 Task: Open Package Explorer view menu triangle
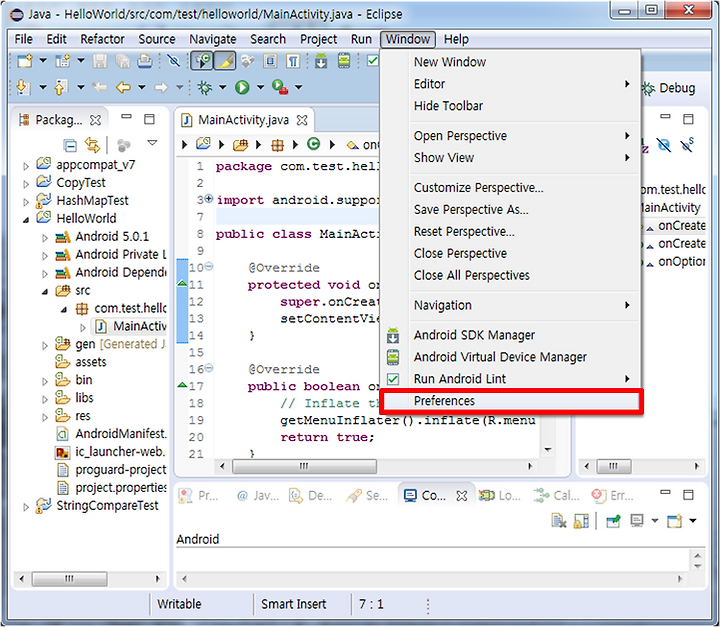tap(152, 143)
